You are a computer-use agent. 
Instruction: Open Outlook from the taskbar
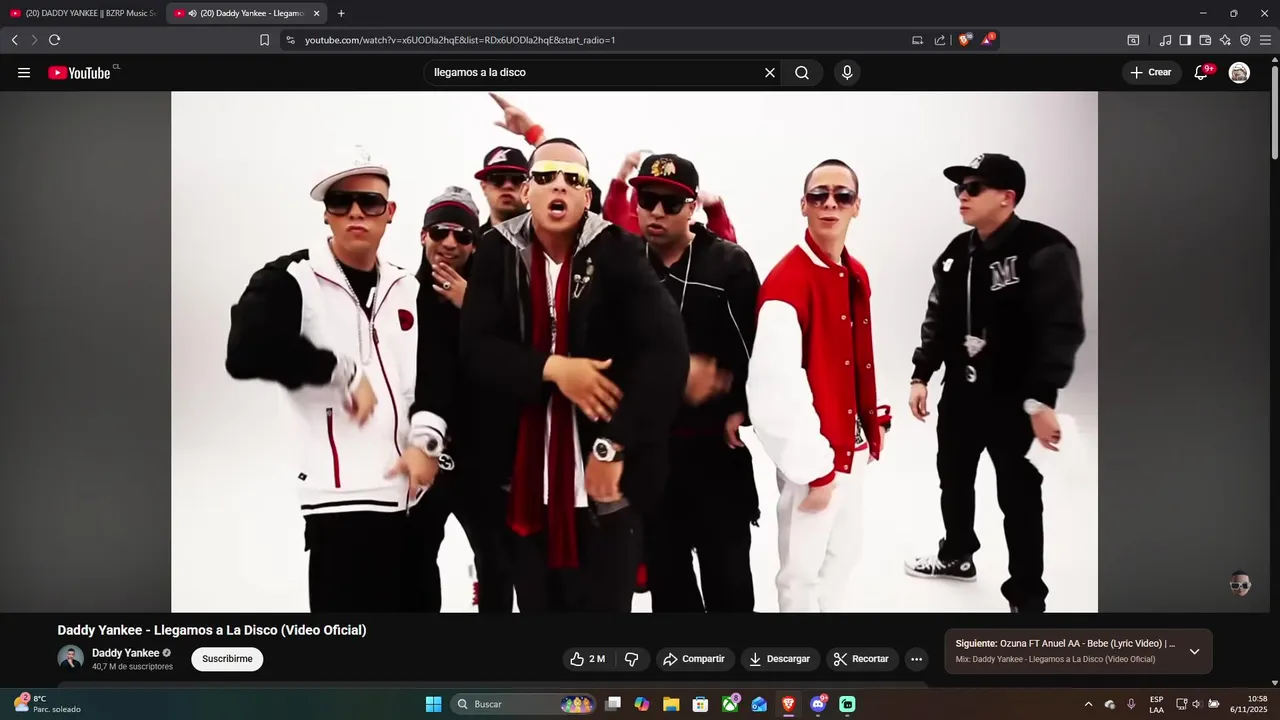(x=759, y=704)
